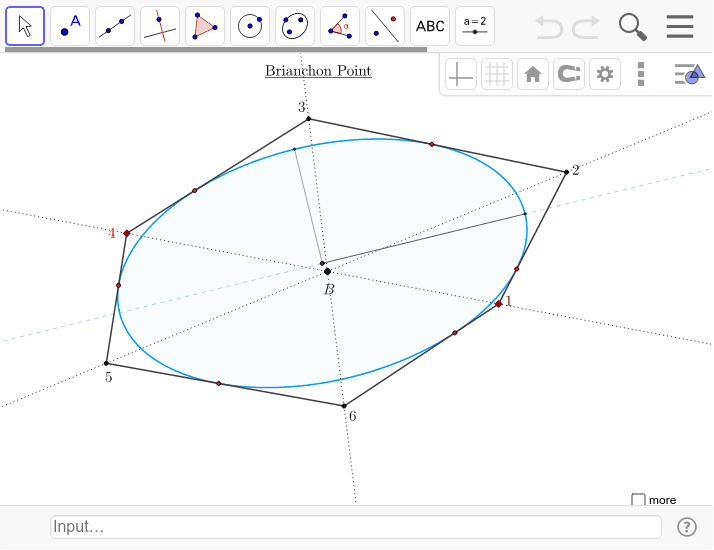Screen dimensions: 714x550
Task: Open point capturing magnet options
Action: tap(569, 74)
